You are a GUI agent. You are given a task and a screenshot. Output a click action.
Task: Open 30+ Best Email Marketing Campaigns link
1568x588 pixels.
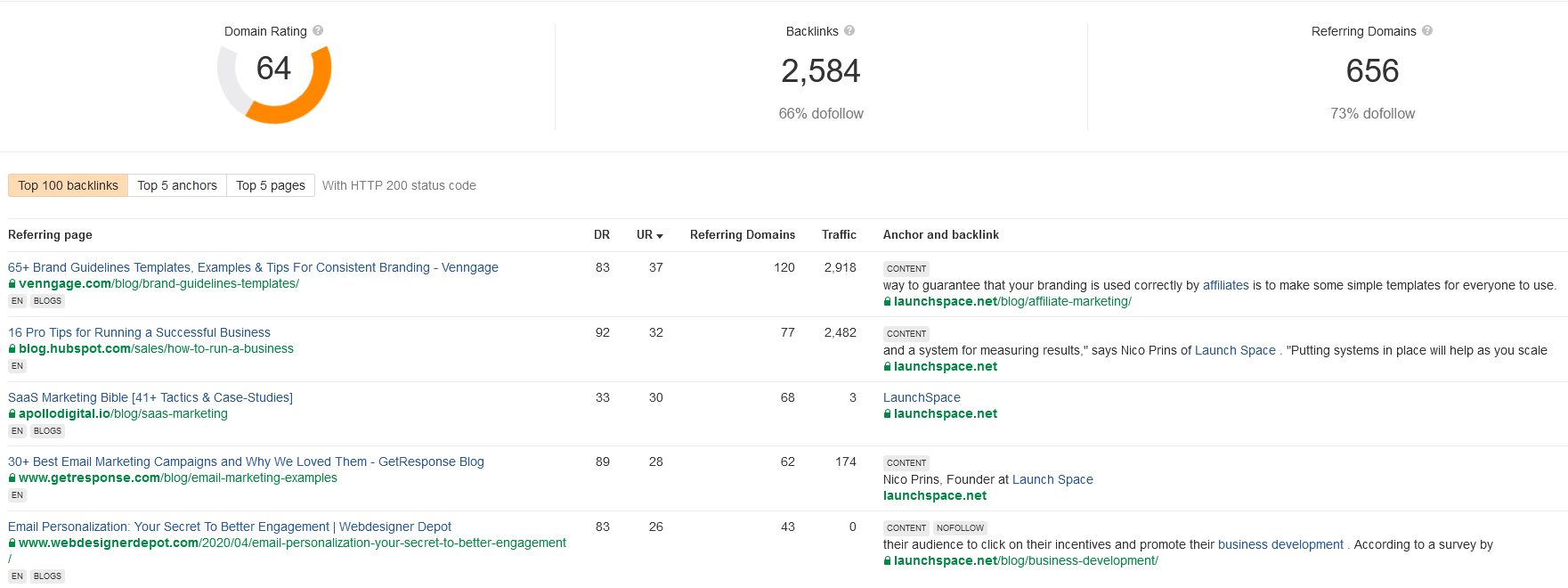pos(246,461)
